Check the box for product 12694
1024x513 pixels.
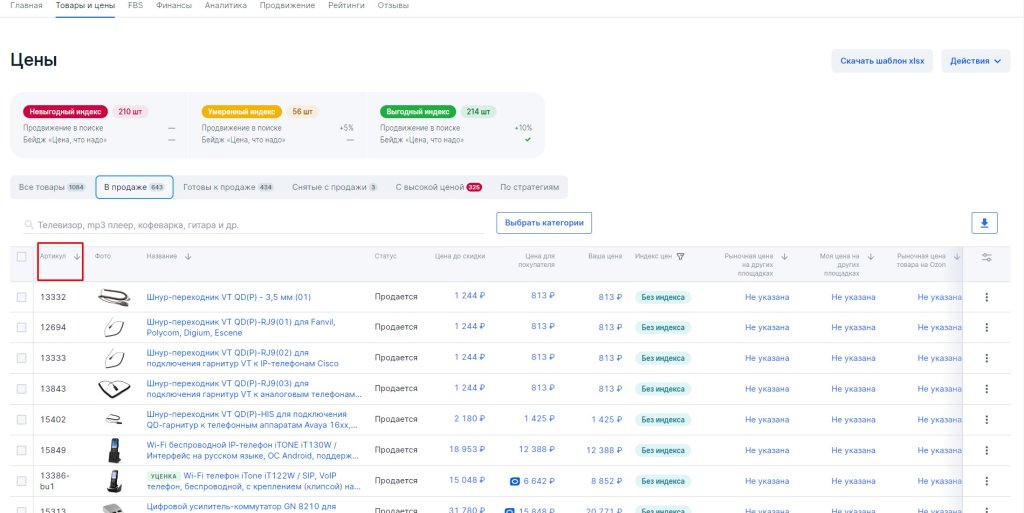[22, 327]
